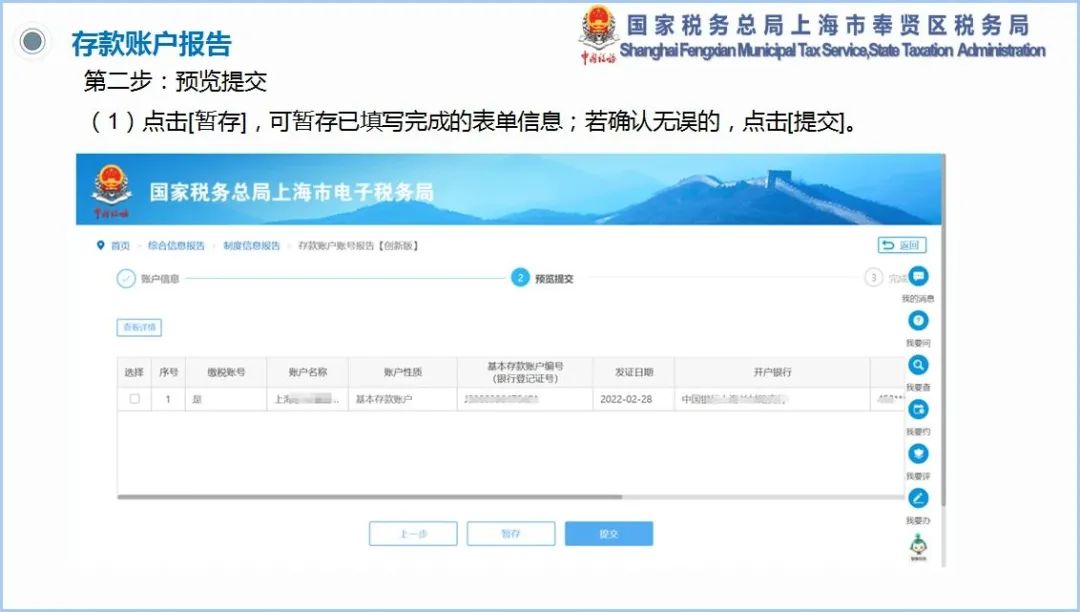Click the date cell 2022-02-28

pos(634,399)
